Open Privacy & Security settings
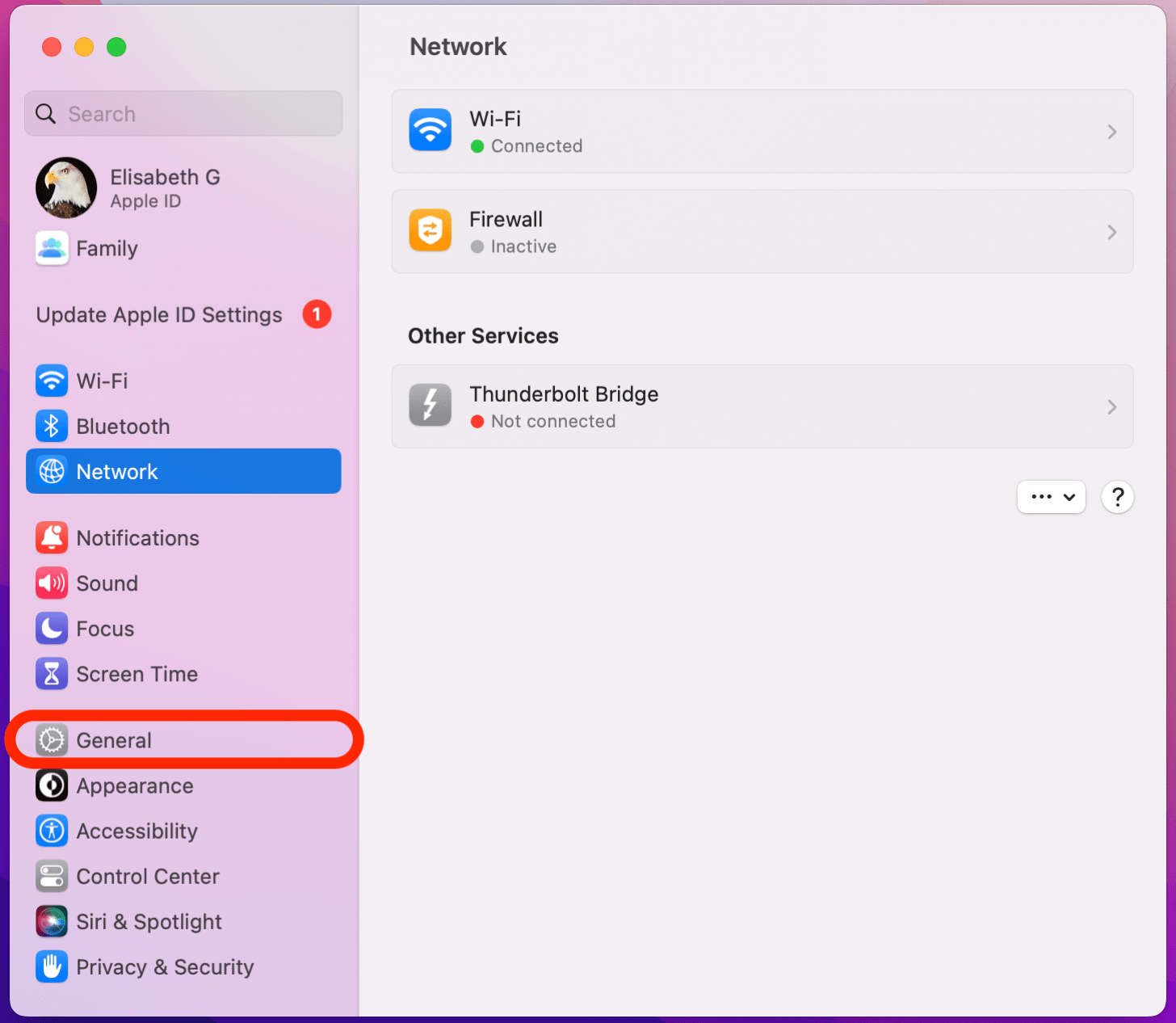The image size is (1176, 1023). 164,966
